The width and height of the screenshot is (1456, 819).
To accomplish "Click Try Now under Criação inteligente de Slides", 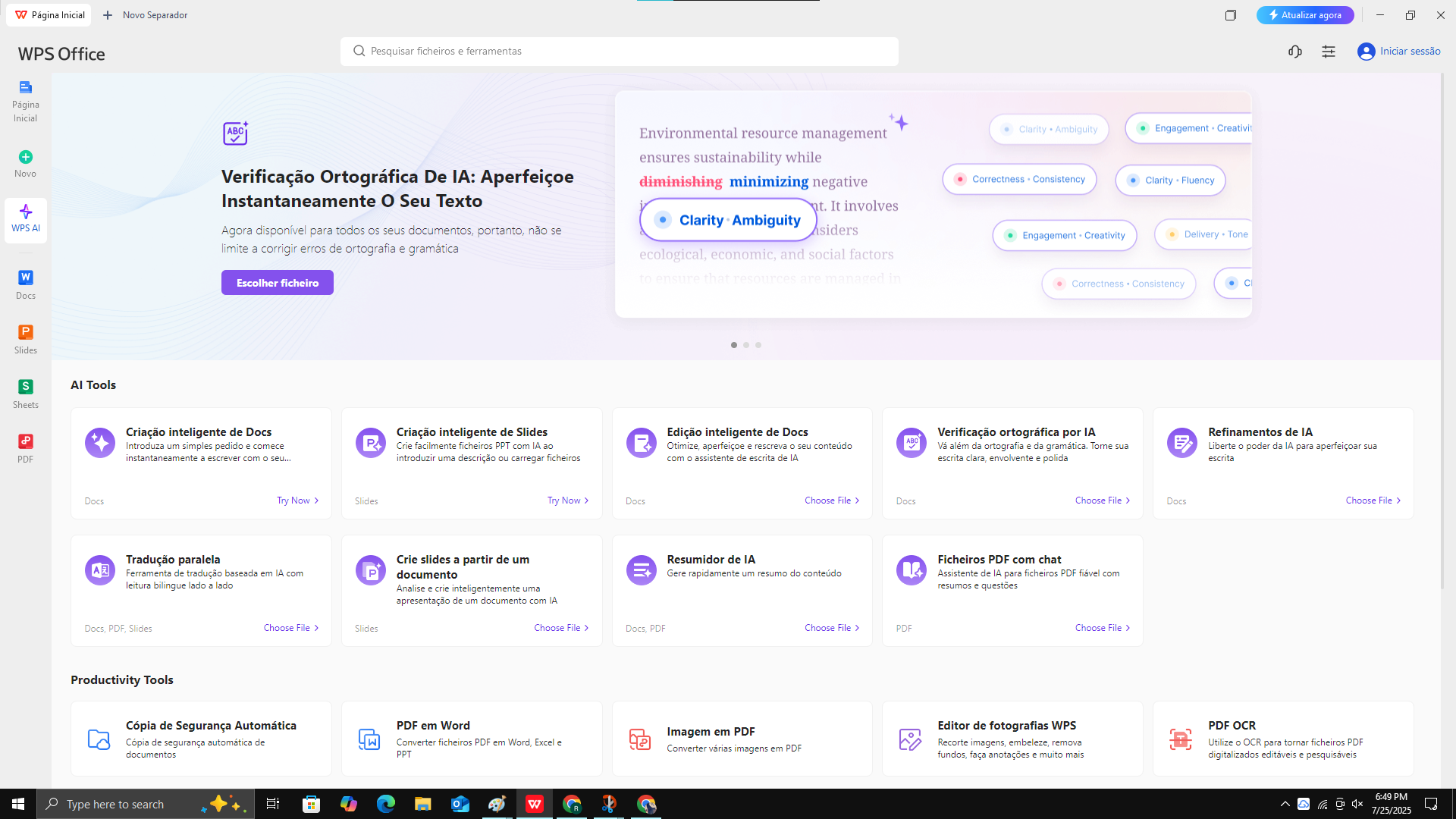I will point(568,500).
